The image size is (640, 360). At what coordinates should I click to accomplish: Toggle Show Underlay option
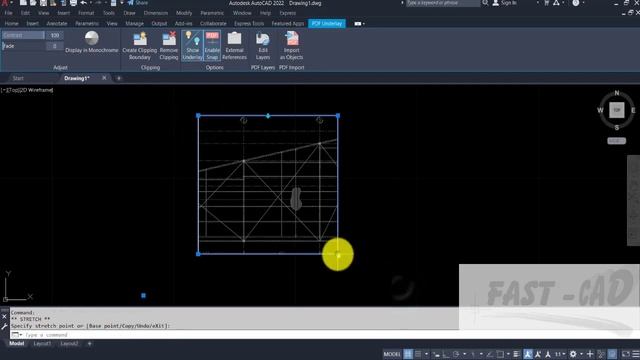192,46
